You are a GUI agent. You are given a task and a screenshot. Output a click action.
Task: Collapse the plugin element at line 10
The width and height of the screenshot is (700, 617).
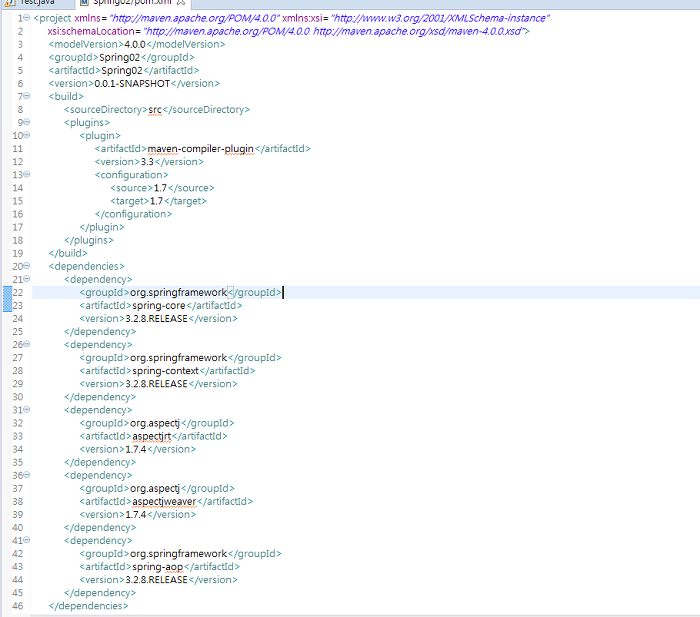pyautogui.click(x=26, y=134)
